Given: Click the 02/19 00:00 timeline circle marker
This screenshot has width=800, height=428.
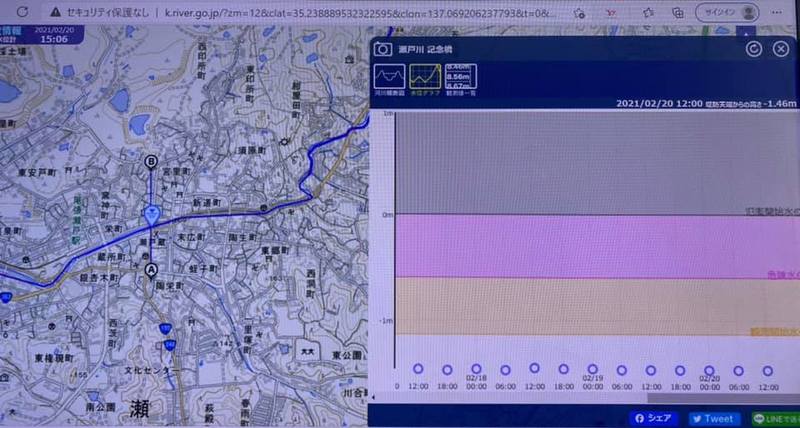Looking at the screenshot, I should (592, 369).
